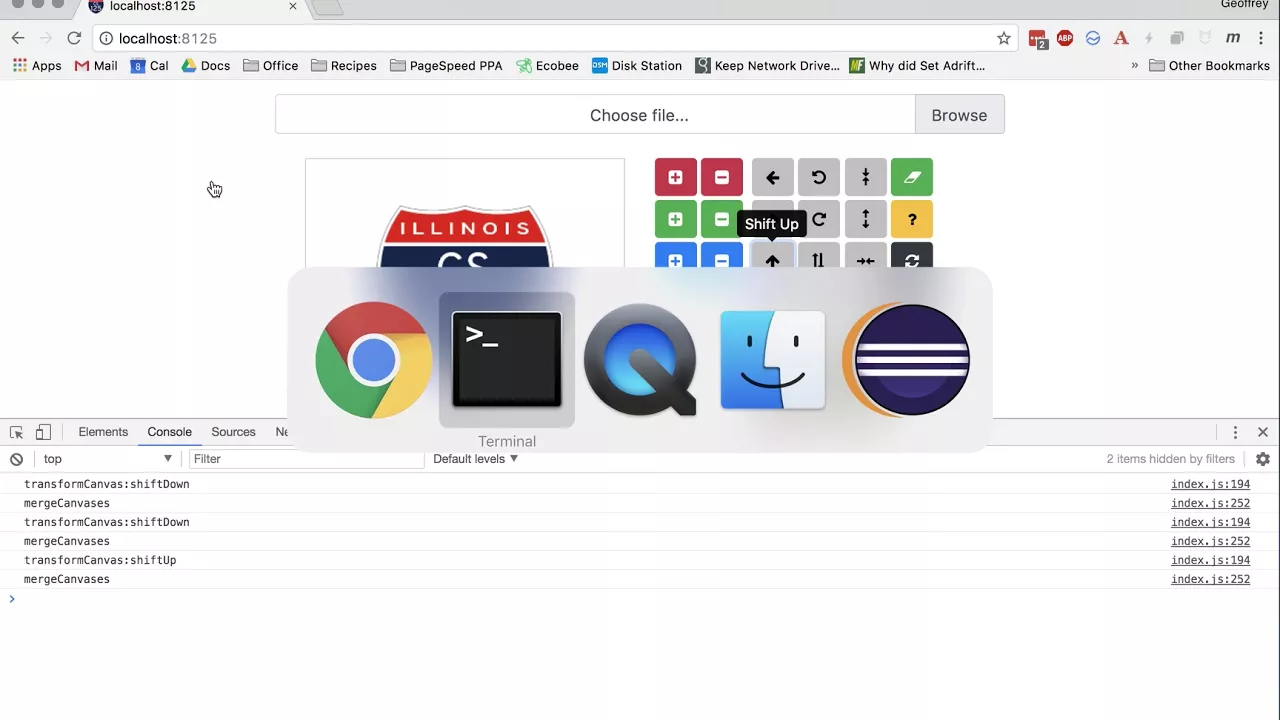Open the Default levels dropdown

click(475, 459)
